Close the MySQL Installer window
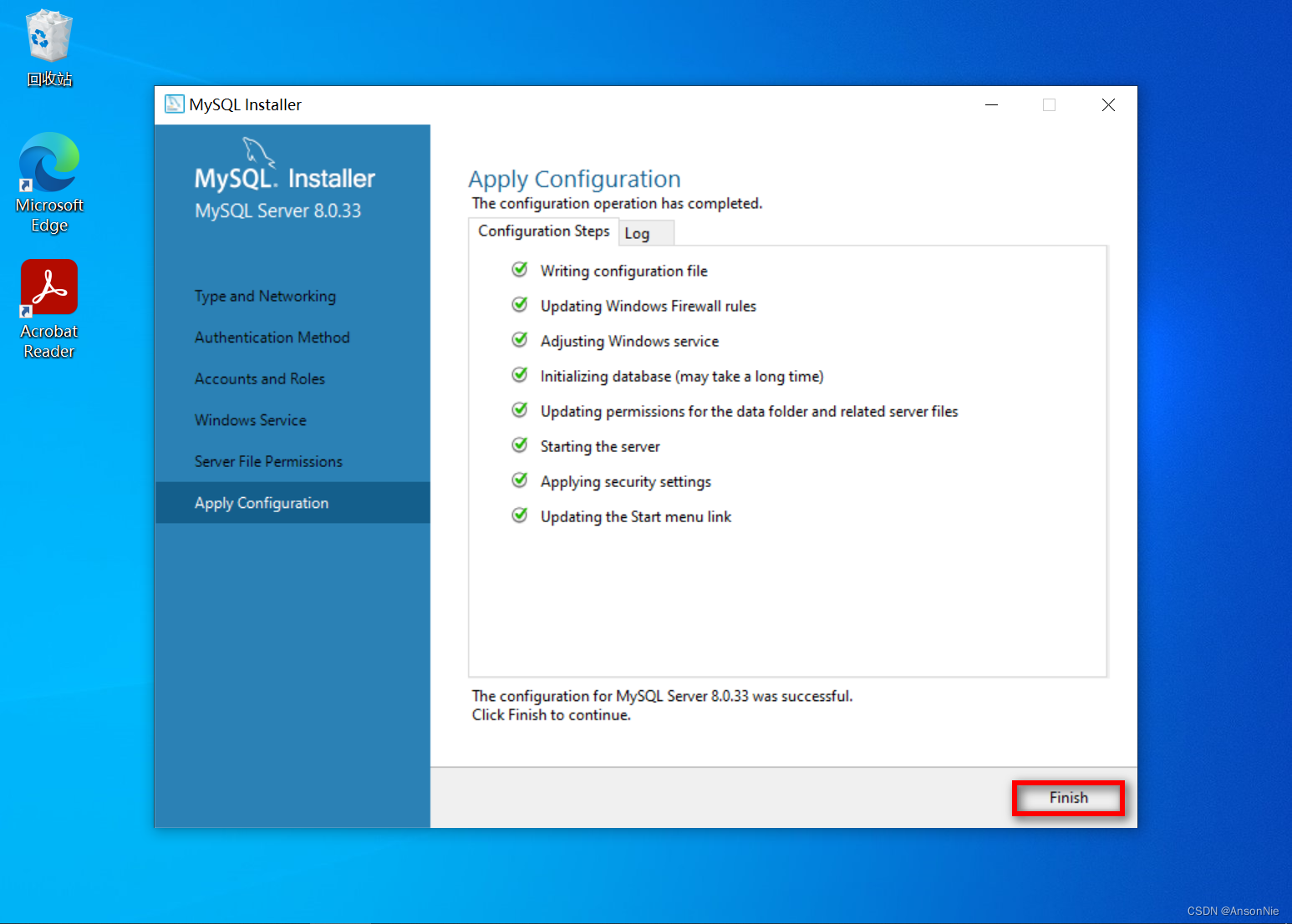This screenshot has width=1292, height=924. click(x=1108, y=104)
